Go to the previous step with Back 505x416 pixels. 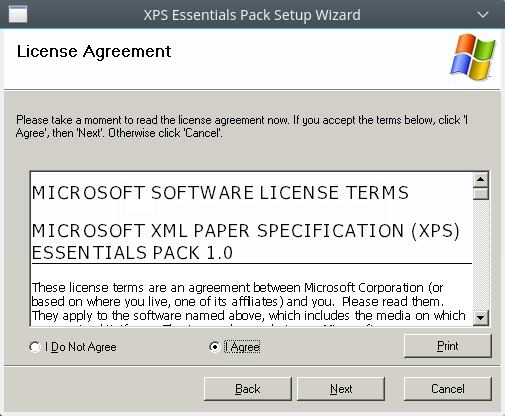248,389
